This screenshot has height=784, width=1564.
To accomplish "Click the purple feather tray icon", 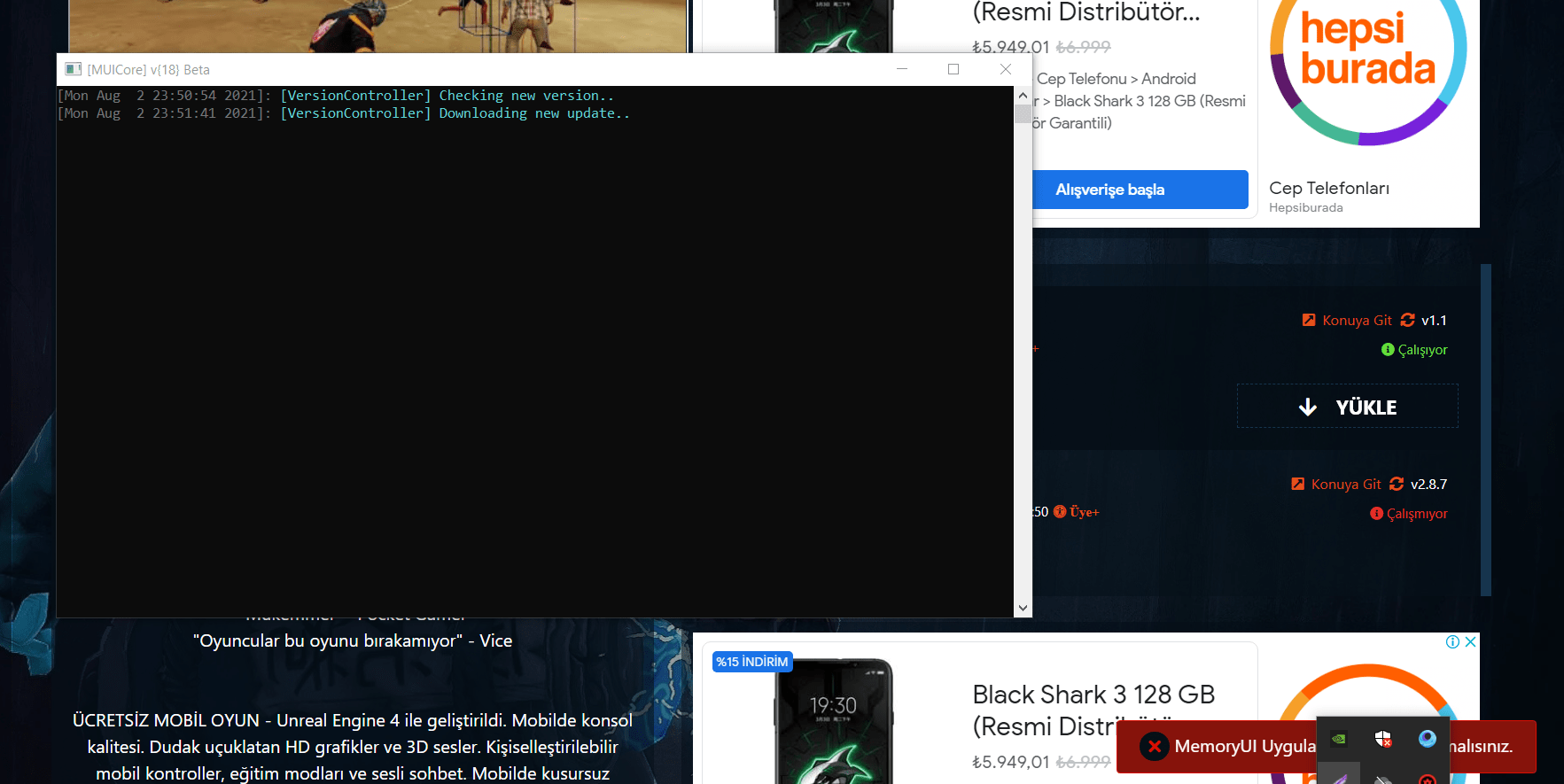I will pos(1340,778).
